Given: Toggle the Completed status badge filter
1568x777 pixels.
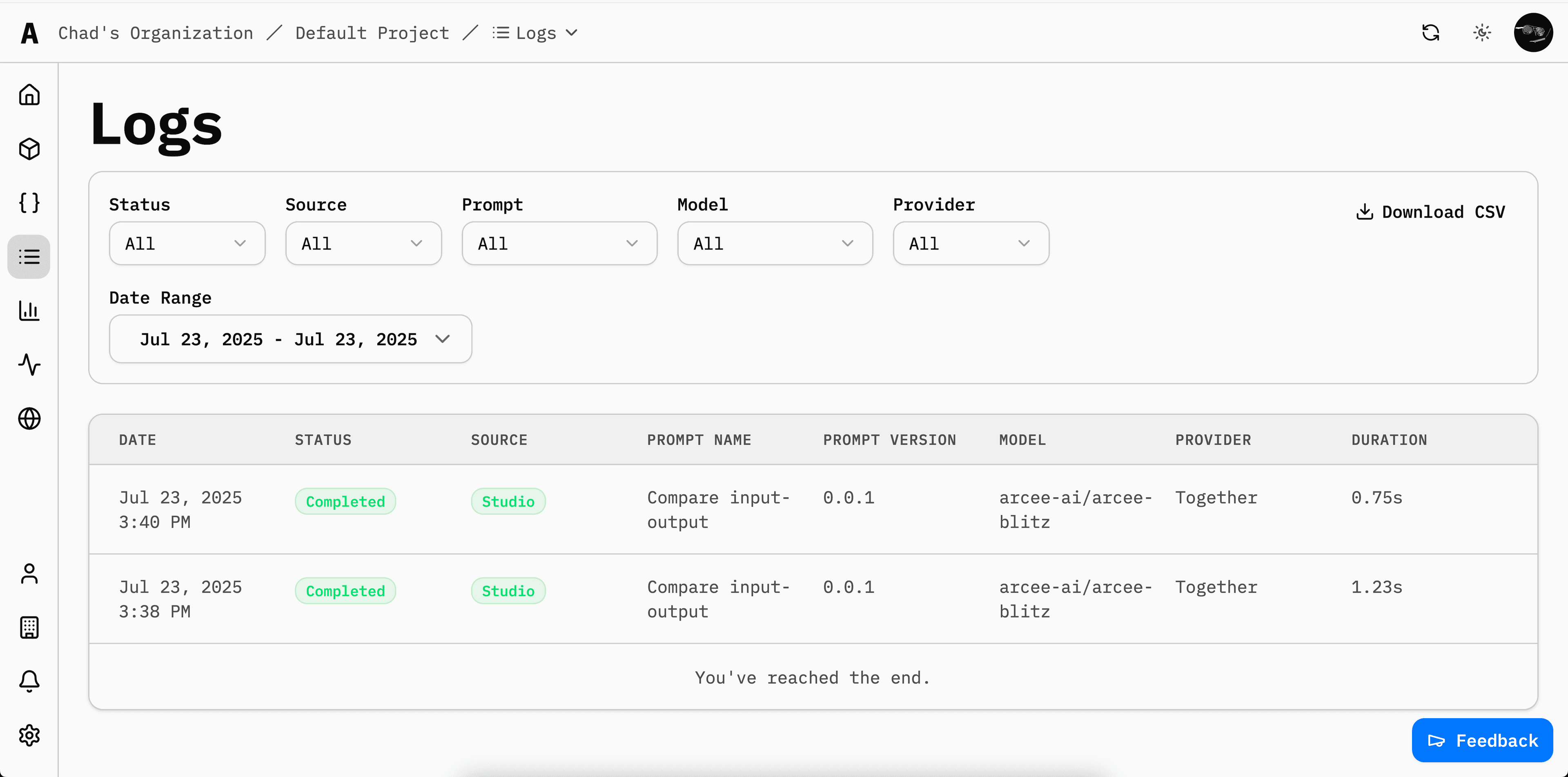Looking at the screenshot, I should click(x=345, y=501).
